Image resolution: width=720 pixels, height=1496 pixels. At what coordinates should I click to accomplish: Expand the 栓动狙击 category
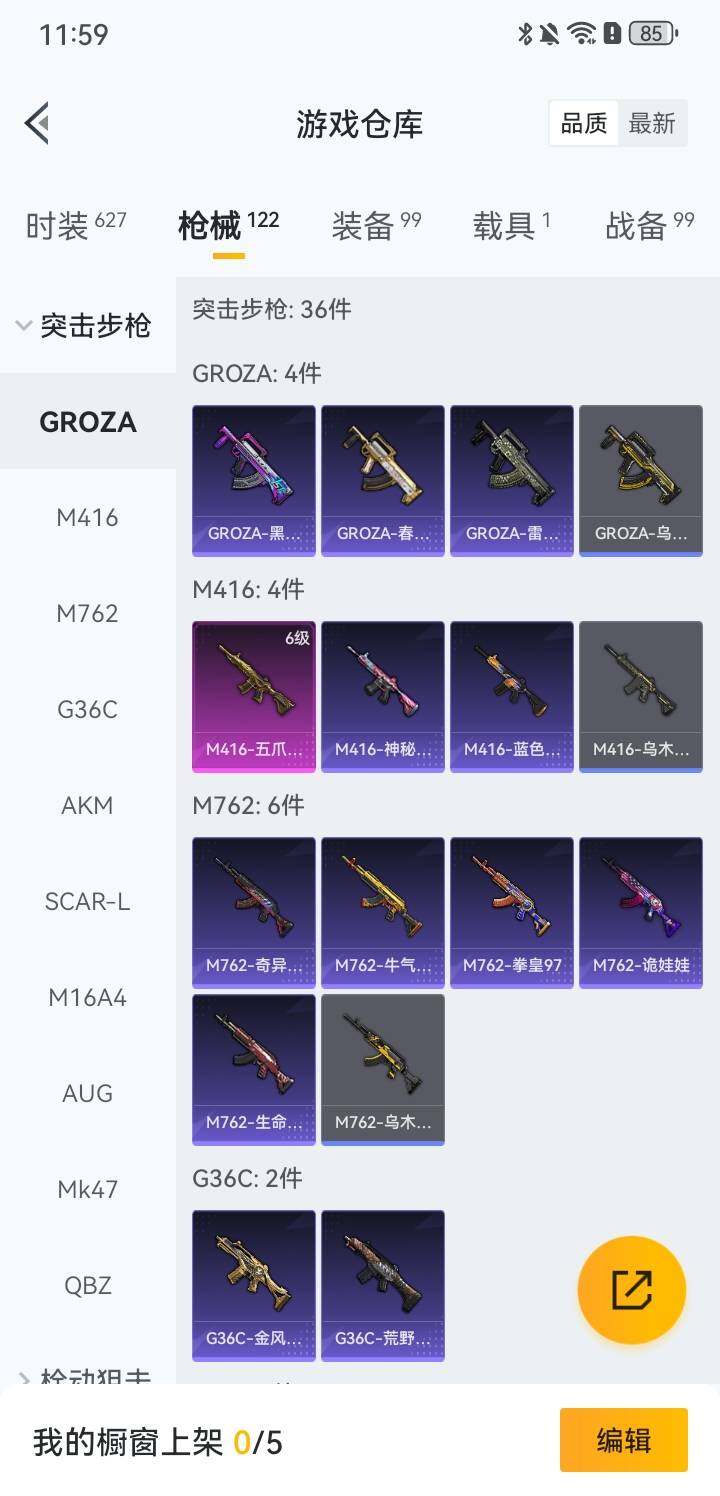84,1377
